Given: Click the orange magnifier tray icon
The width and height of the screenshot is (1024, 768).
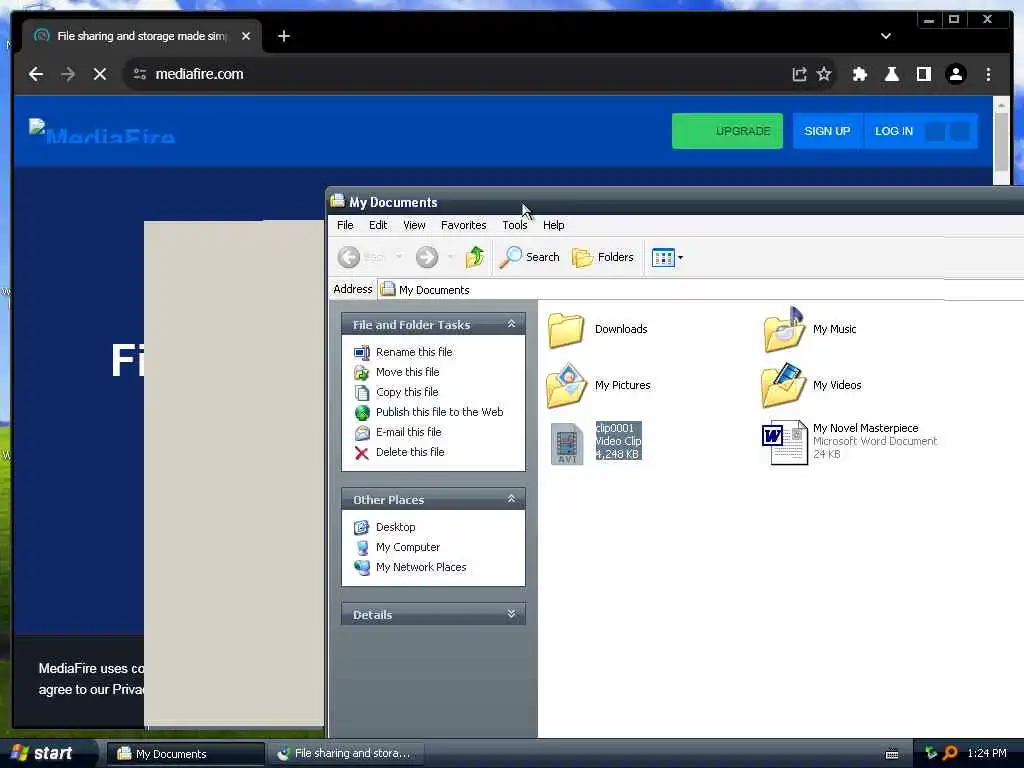Looking at the screenshot, I should pos(950,753).
